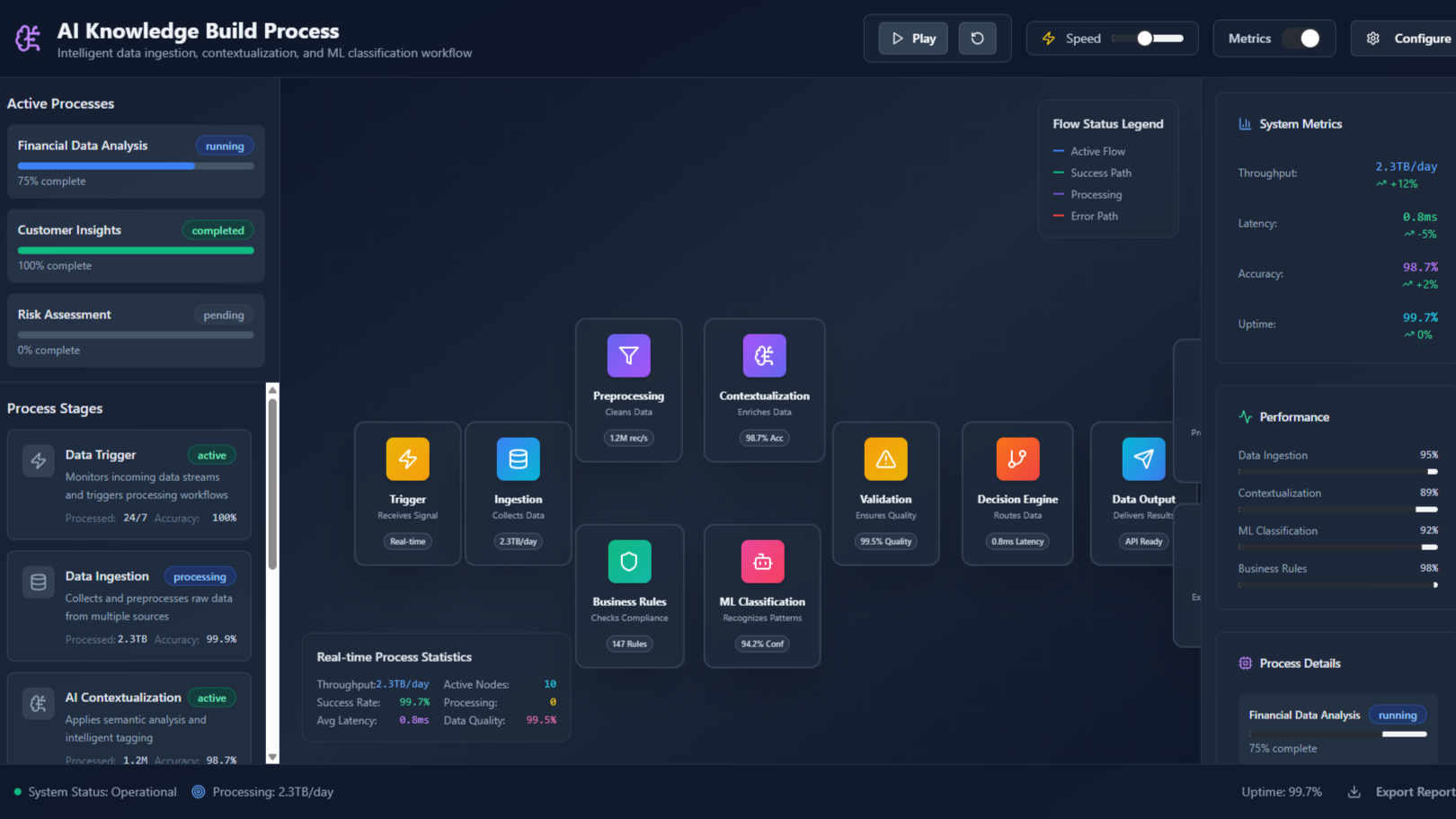The width and height of the screenshot is (1456, 819).
Task: Select the Risk Assessment pending process
Action: pos(136,331)
